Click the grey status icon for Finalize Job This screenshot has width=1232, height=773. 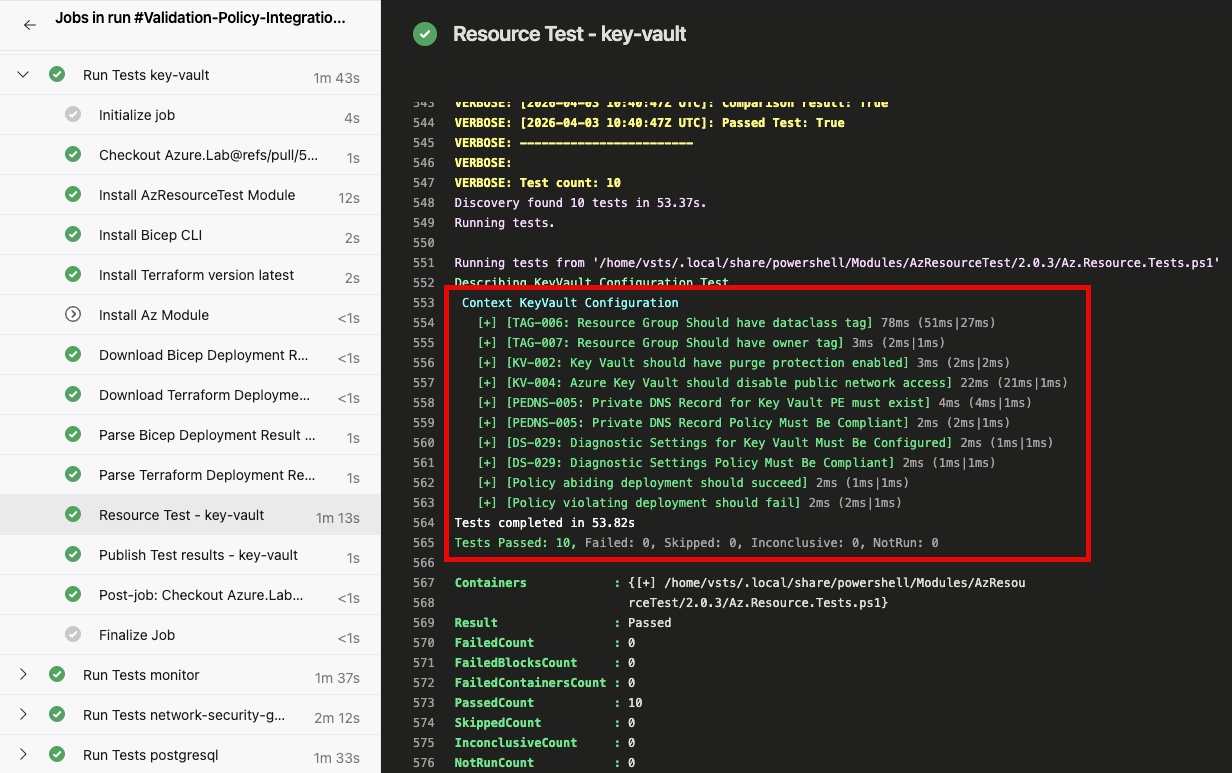pos(73,635)
